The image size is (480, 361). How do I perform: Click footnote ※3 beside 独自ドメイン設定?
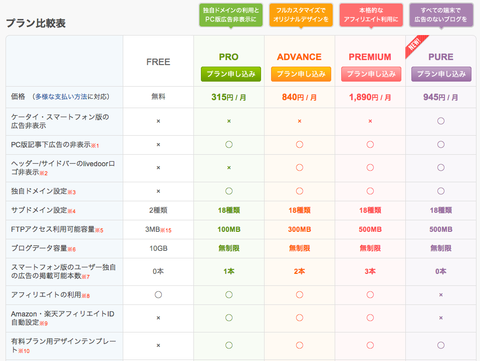pos(72,192)
